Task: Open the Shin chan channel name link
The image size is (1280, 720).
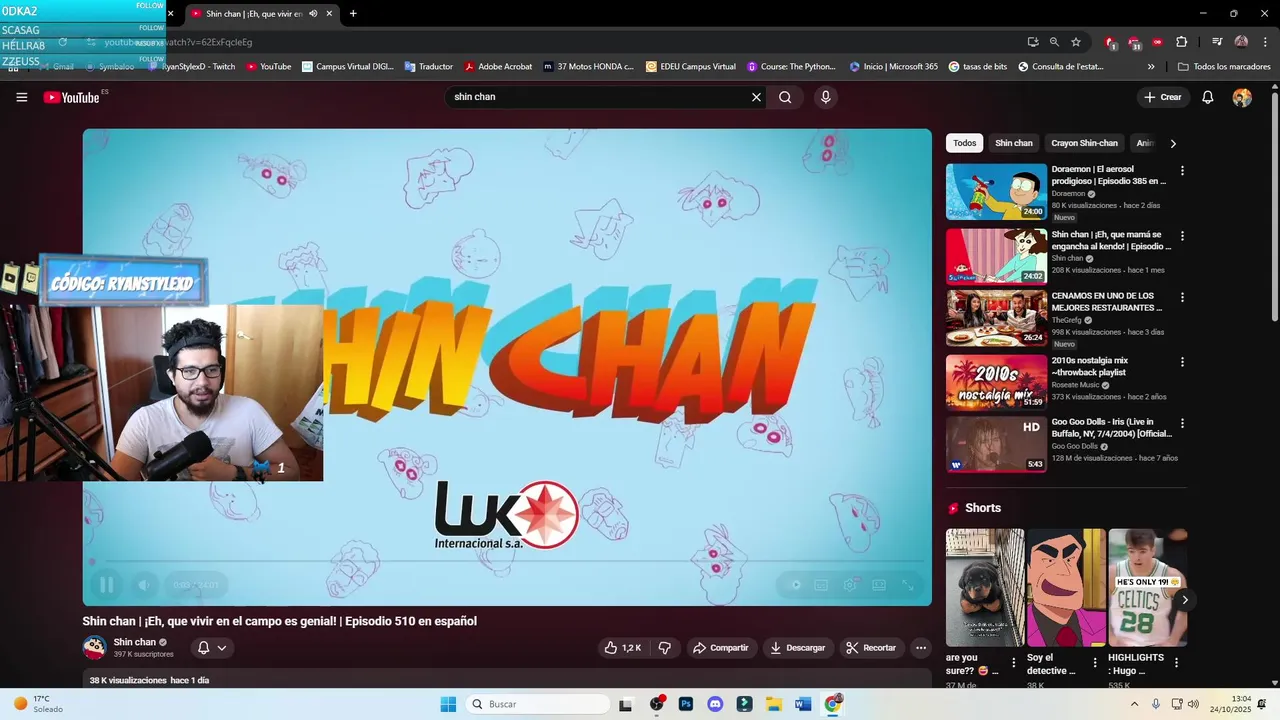Action: [134, 642]
